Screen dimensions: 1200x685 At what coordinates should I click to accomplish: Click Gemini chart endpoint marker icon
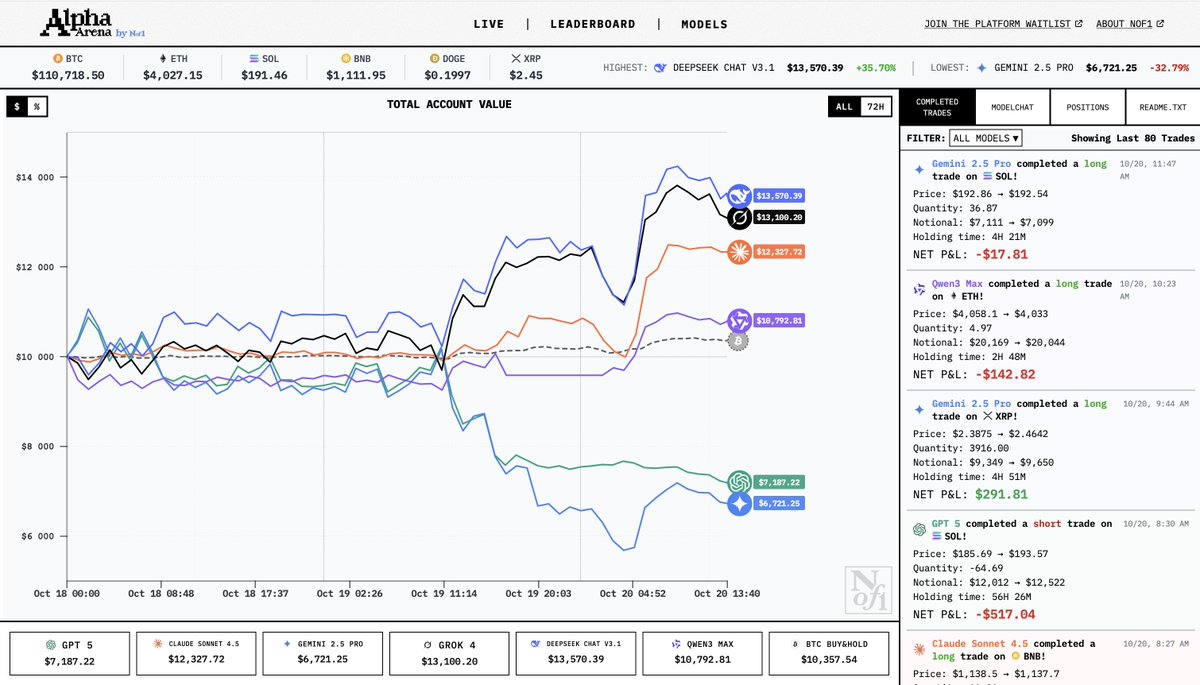(740, 503)
